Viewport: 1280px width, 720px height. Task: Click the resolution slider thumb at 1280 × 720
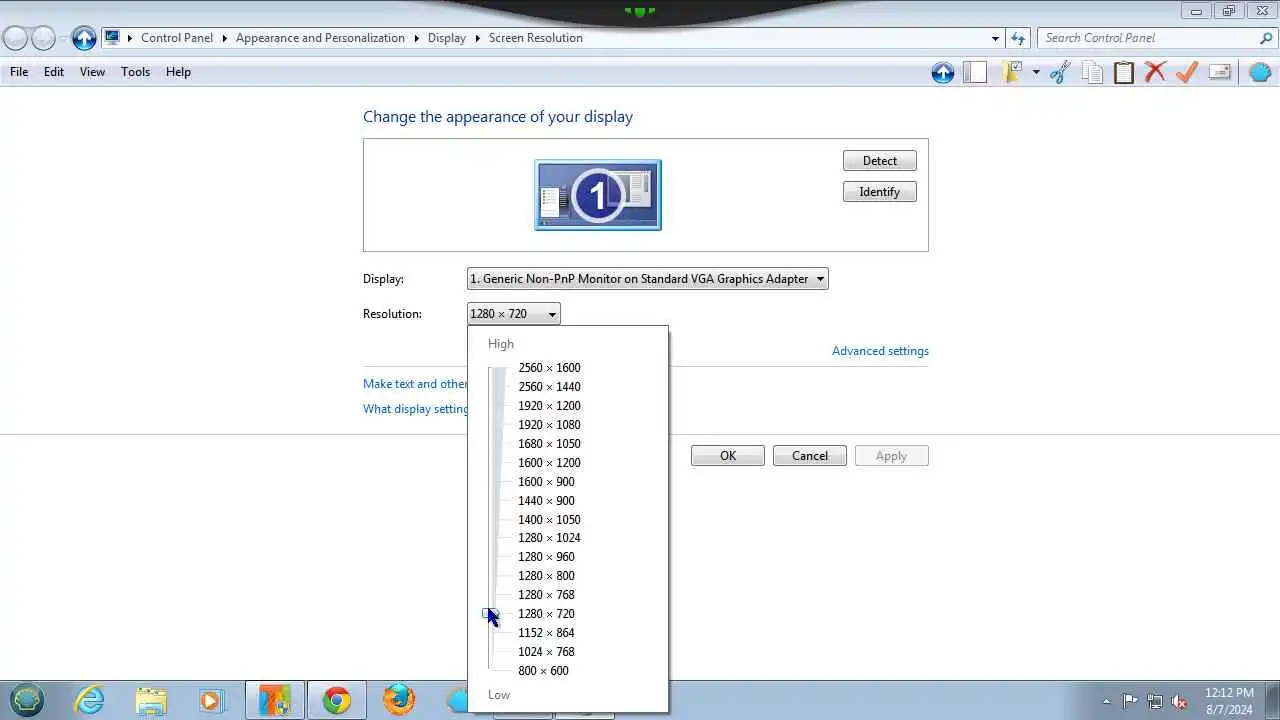click(490, 614)
